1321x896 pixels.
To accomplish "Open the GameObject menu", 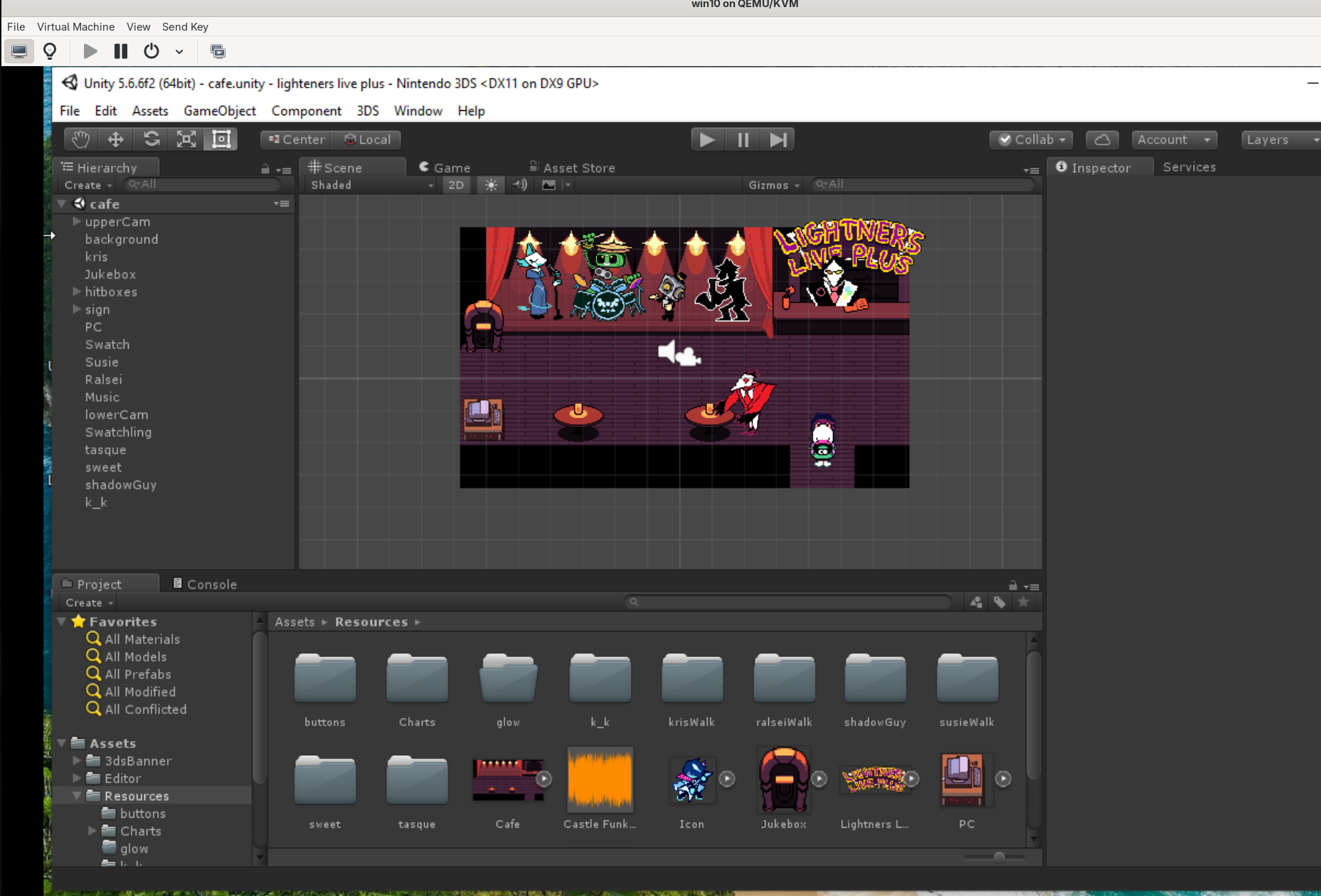I will pyautogui.click(x=220, y=111).
